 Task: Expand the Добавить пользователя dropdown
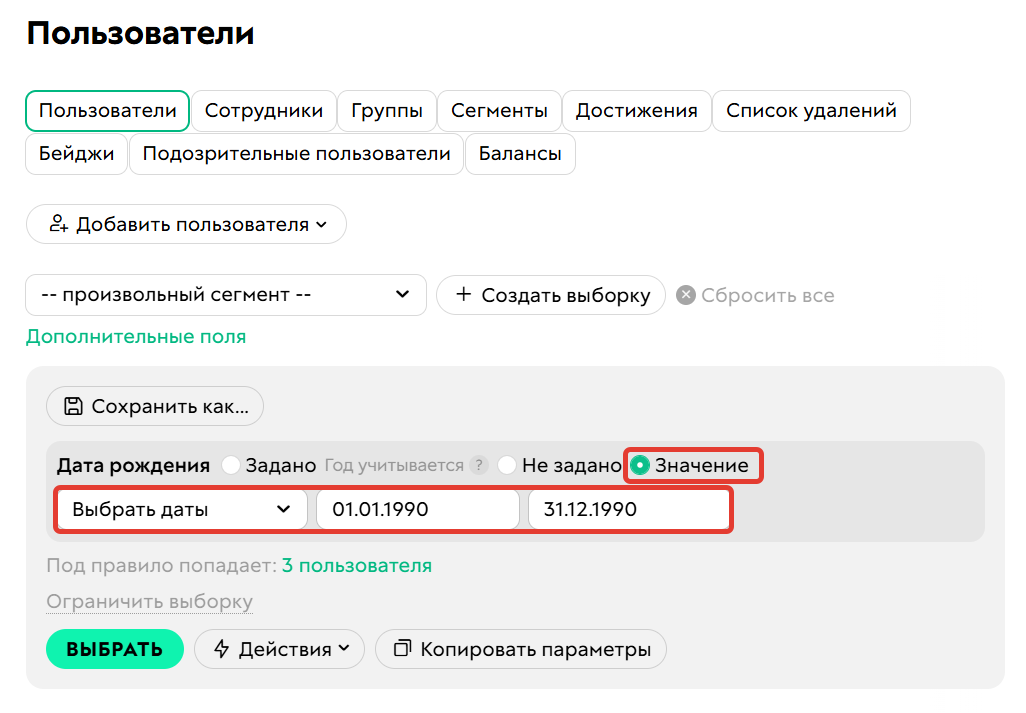[x=321, y=224]
